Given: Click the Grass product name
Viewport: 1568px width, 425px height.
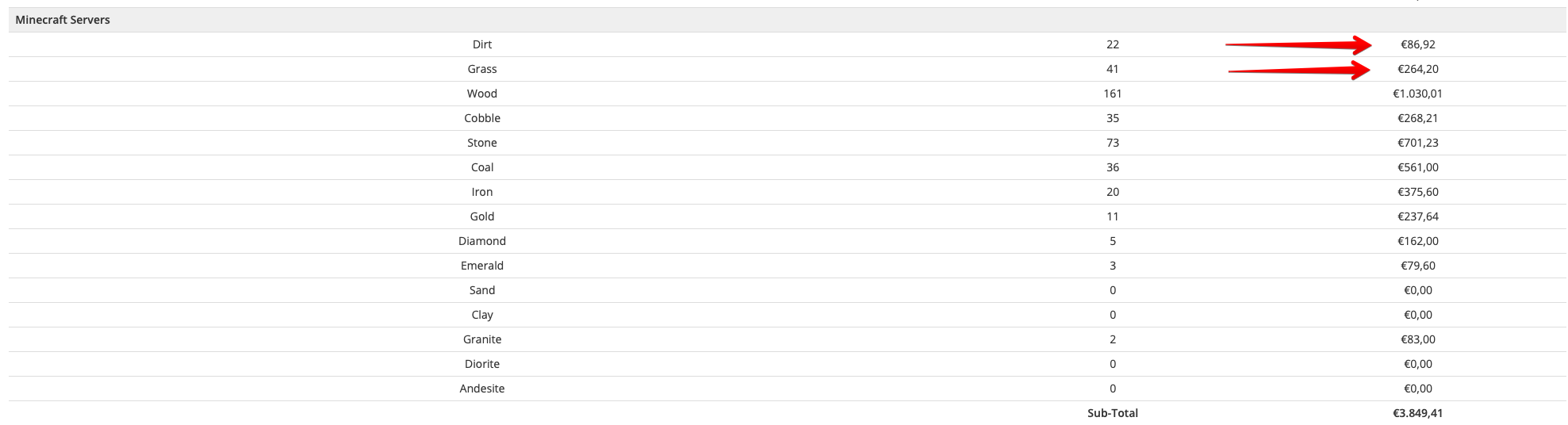Looking at the screenshot, I should pyautogui.click(x=482, y=69).
